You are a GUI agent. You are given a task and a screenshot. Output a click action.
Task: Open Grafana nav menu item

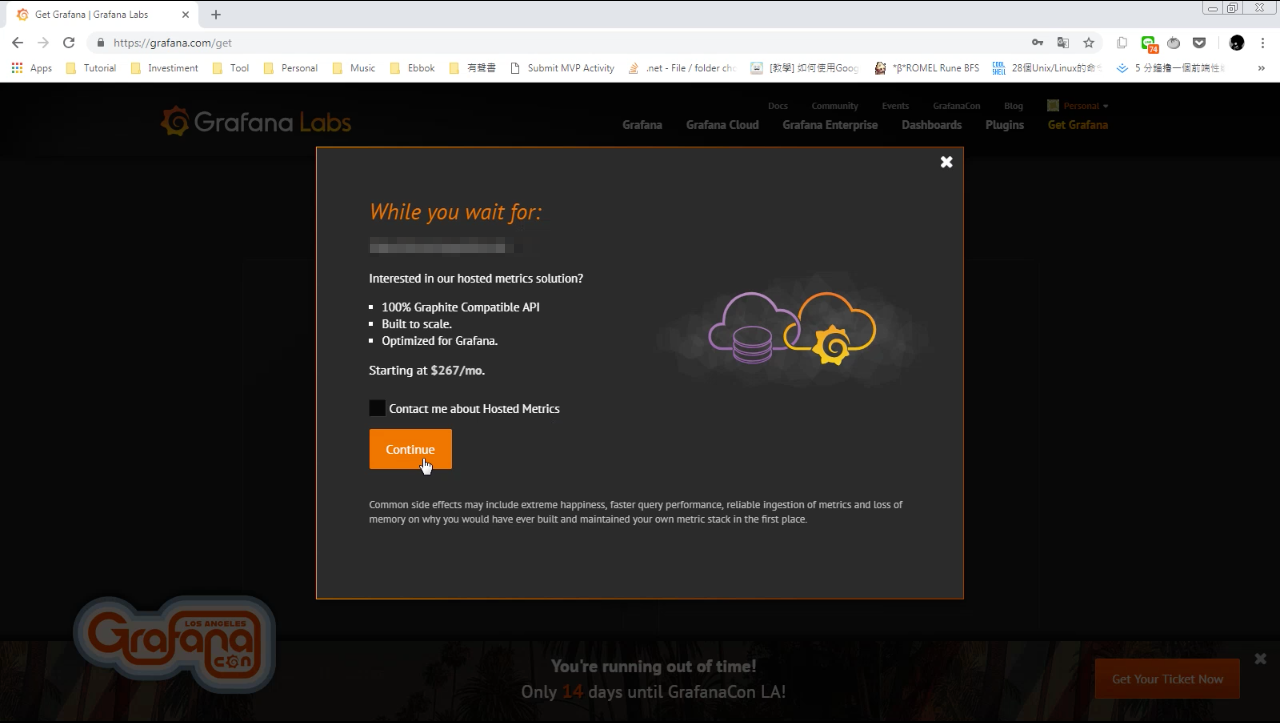pyautogui.click(x=642, y=125)
